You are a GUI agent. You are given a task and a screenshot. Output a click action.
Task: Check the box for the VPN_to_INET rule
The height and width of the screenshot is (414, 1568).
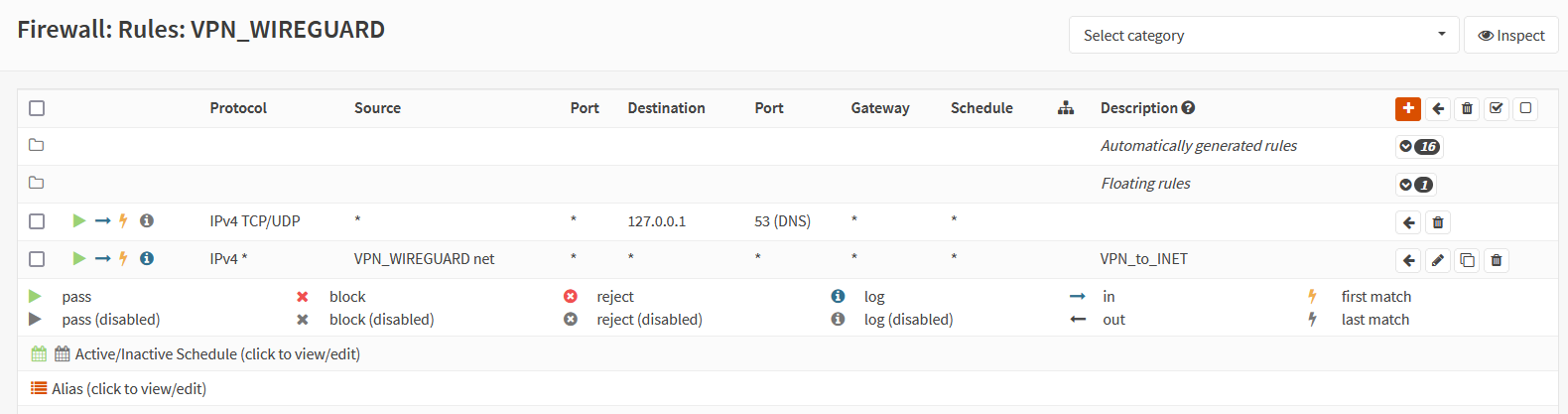tap(37, 259)
